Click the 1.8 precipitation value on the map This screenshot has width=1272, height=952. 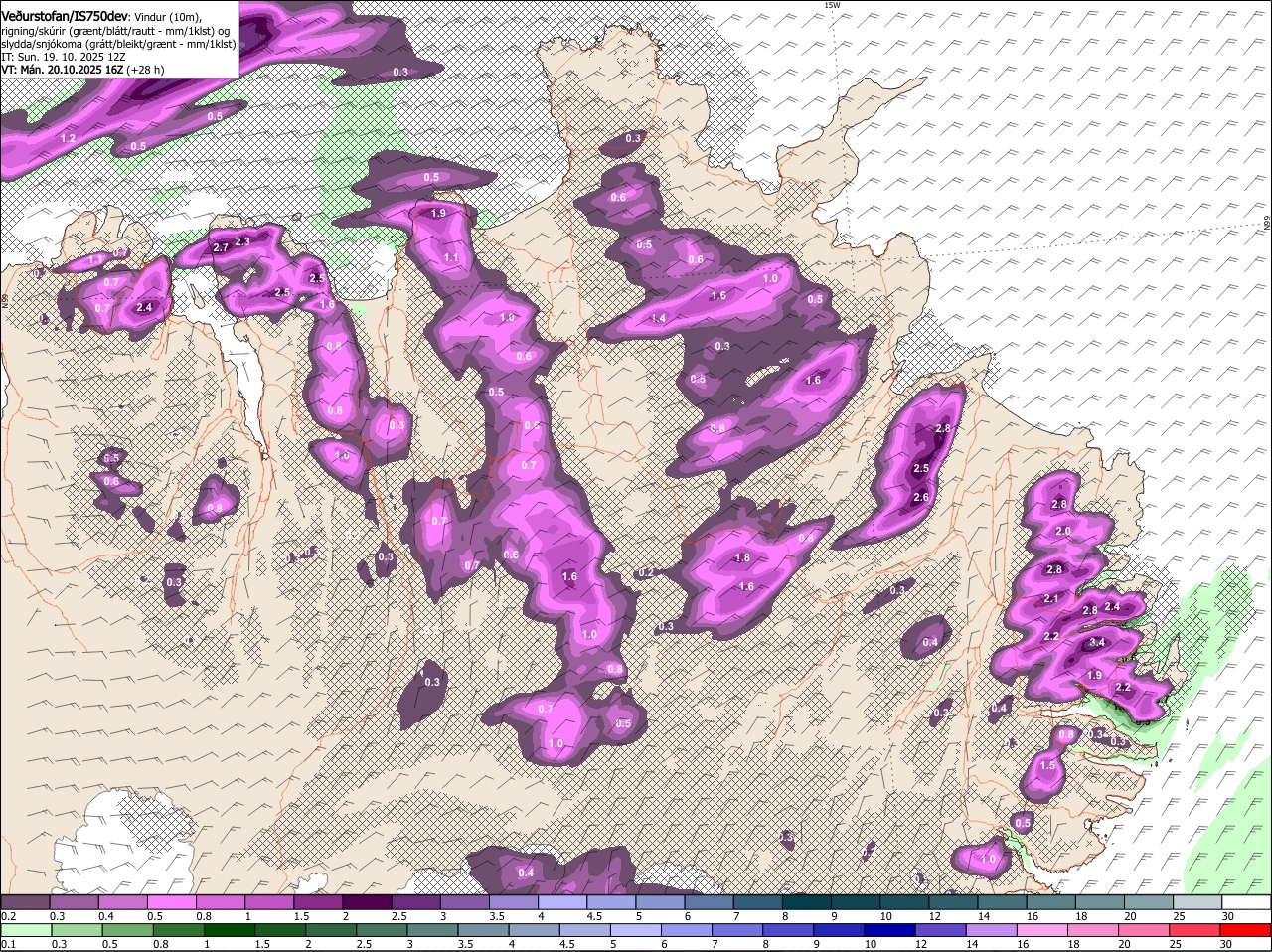tap(742, 557)
